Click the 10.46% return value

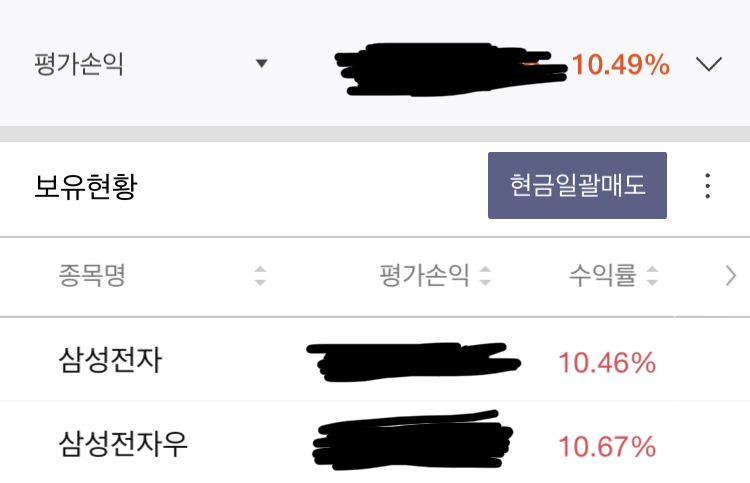(607, 362)
